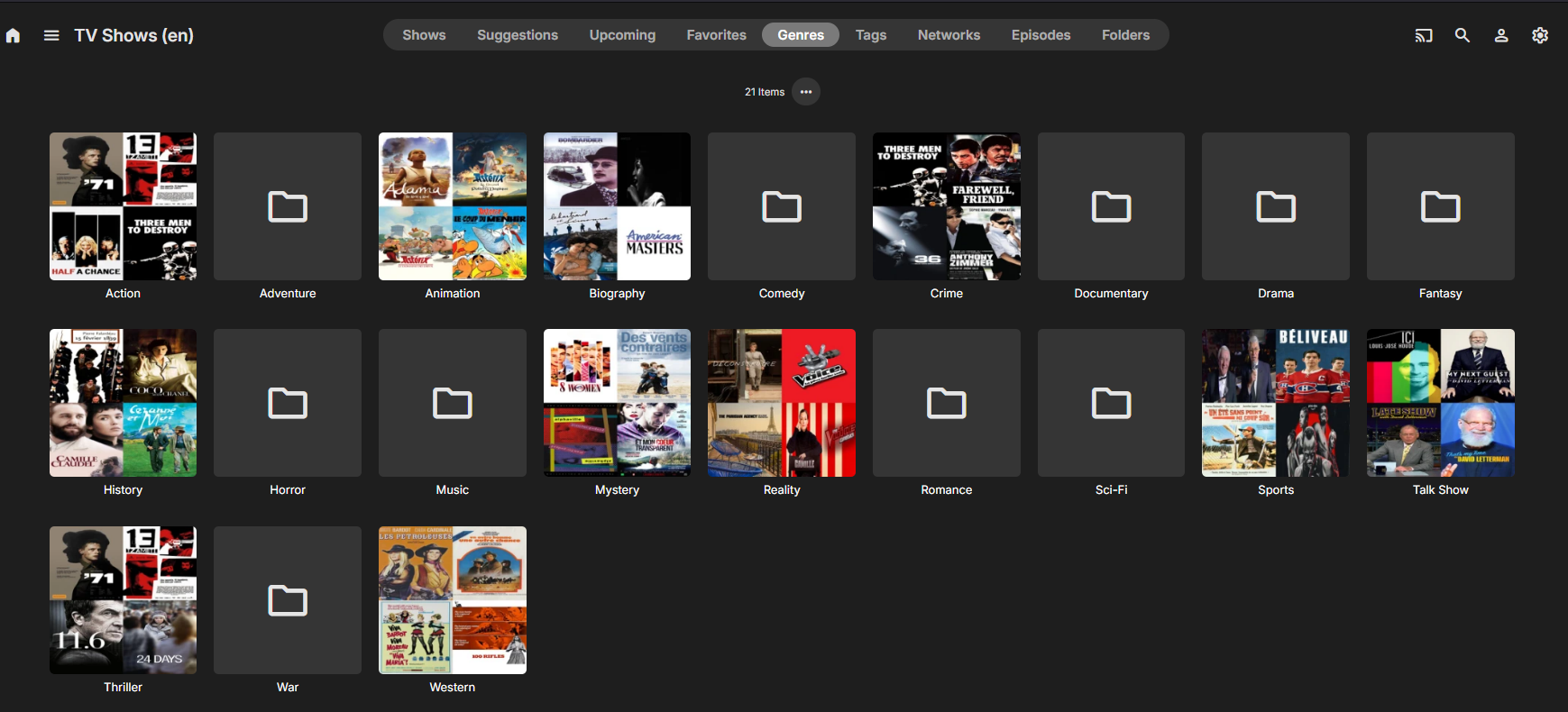Click the 21 Items count text

765,92
